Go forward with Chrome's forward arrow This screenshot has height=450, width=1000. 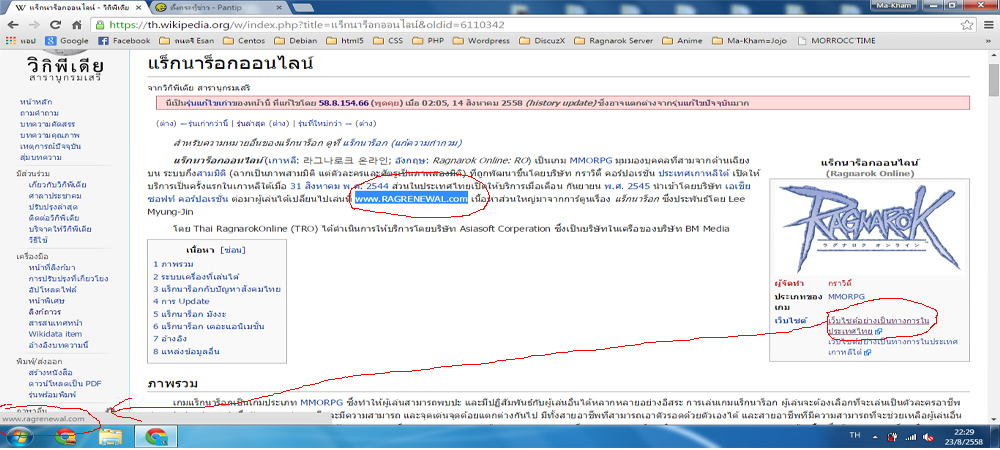34,25
